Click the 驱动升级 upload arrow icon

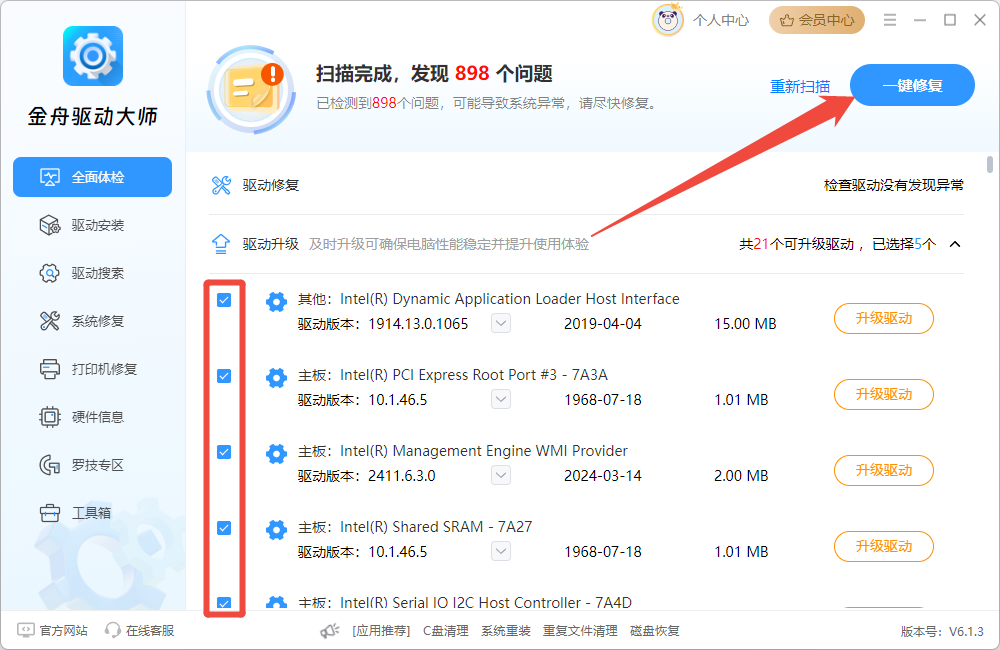pos(222,244)
